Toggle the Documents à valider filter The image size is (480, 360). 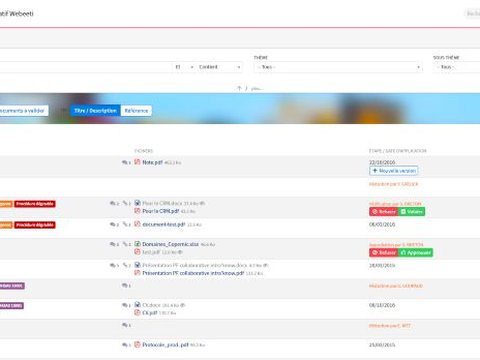pyautogui.click(x=23, y=111)
